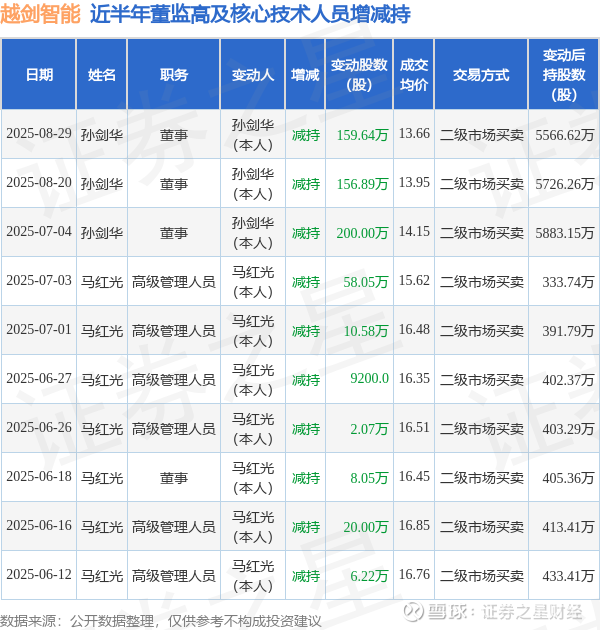Click the 交易方式 column header

pyautogui.click(x=481, y=75)
